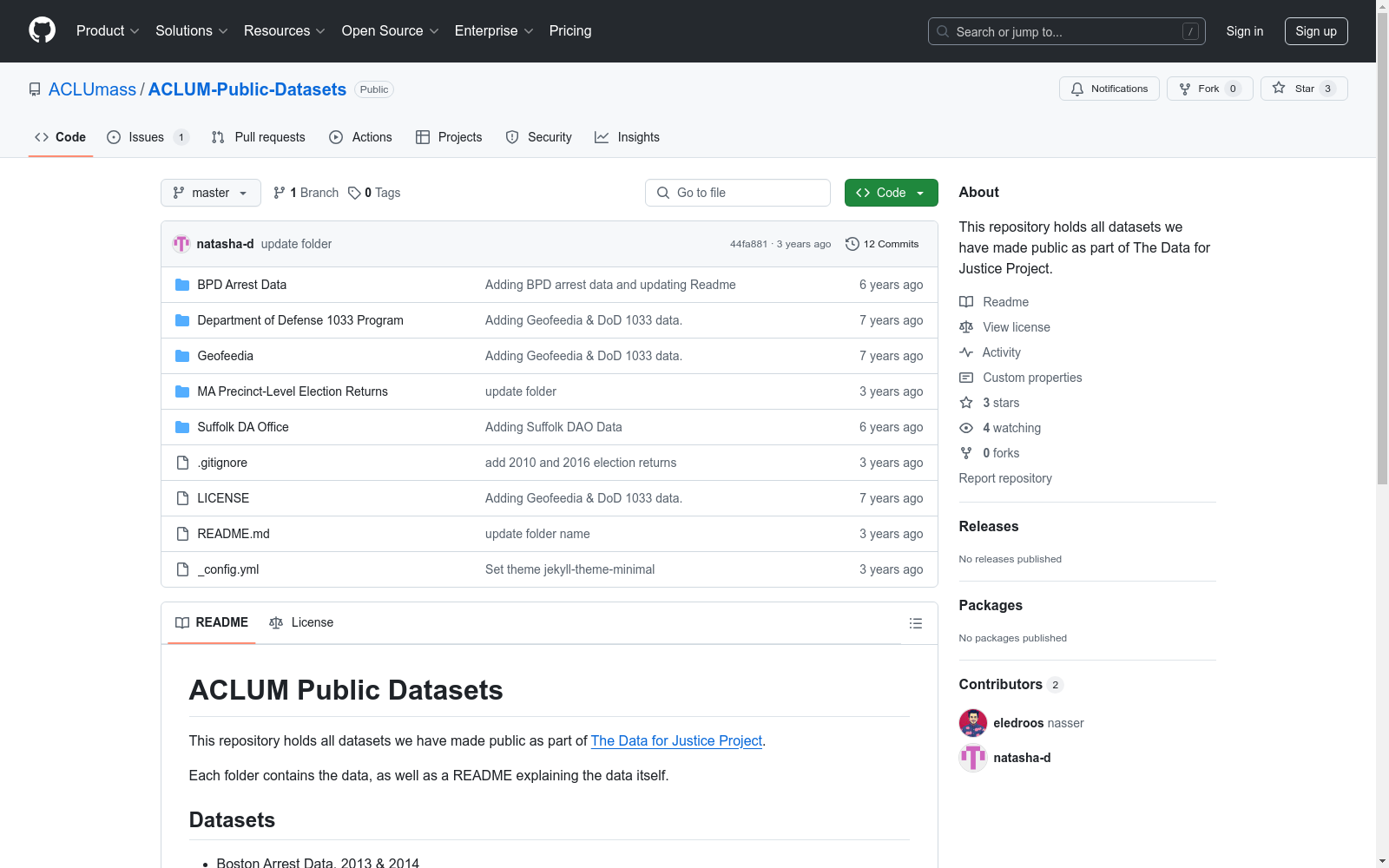Viewport: 1389px width, 868px height.
Task: Open the Issues tab
Action: pos(148,137)
